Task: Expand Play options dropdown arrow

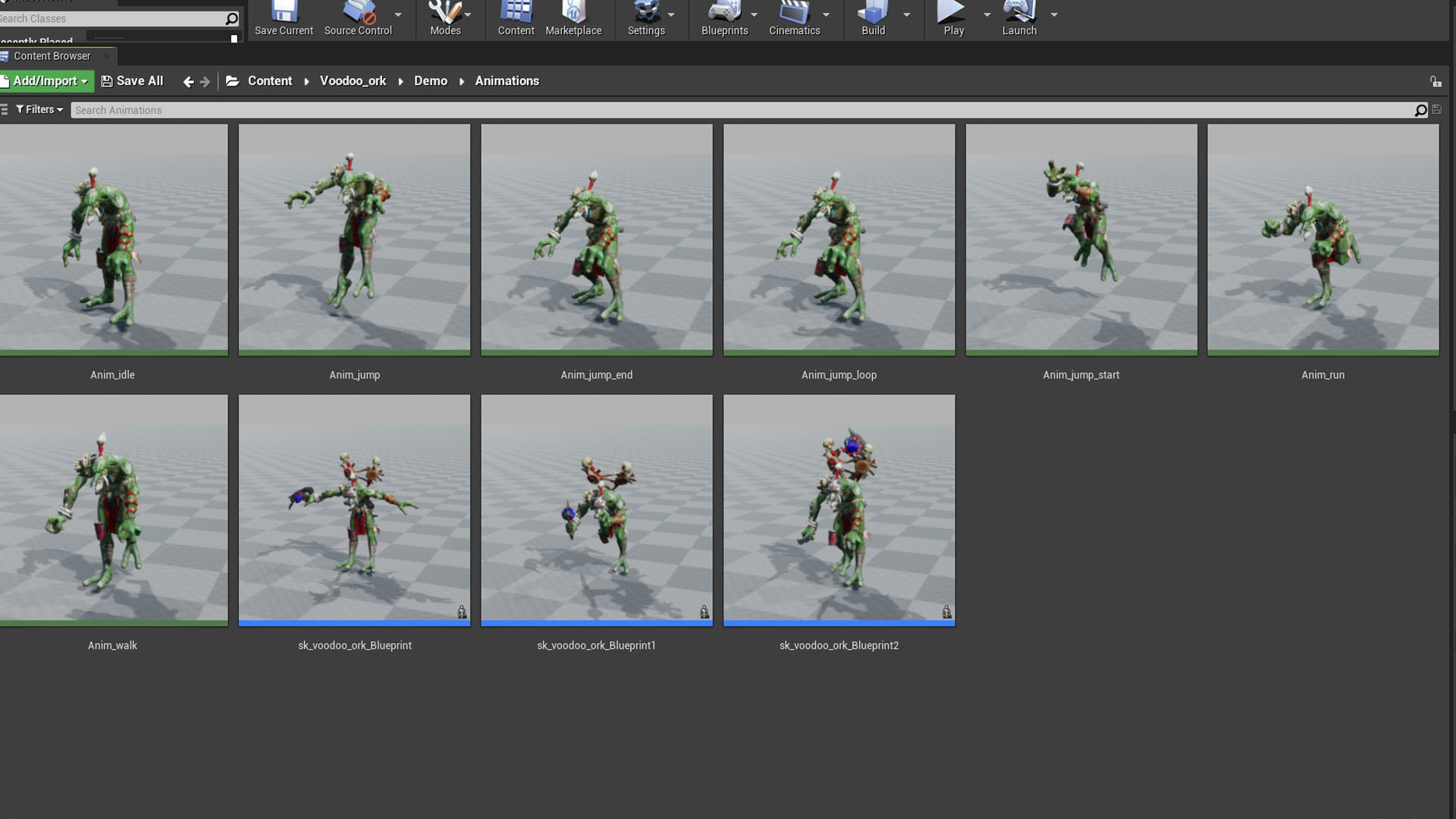Action: (987, 14)
